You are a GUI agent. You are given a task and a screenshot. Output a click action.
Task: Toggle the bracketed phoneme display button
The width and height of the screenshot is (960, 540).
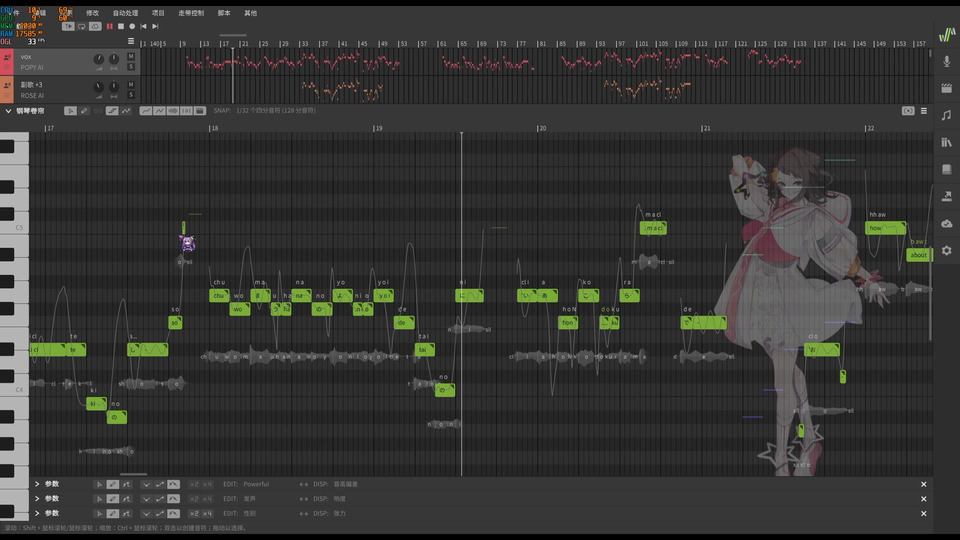point(186,111)
